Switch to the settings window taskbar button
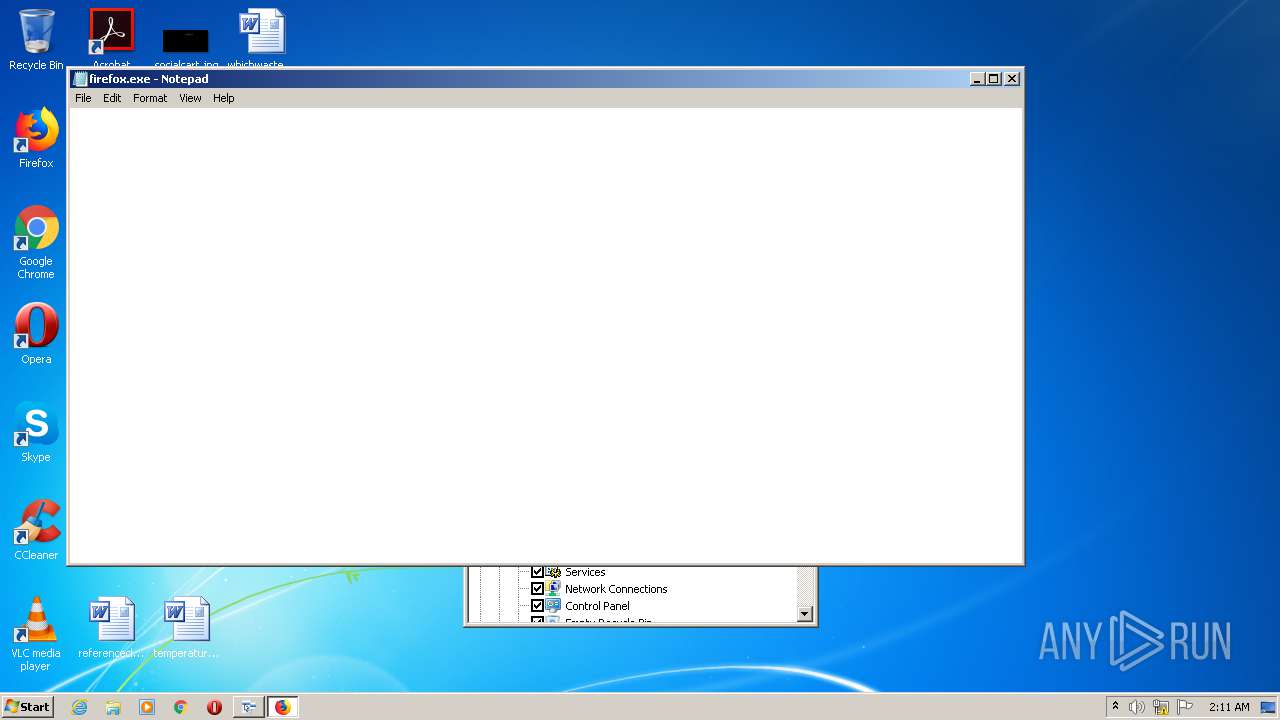The image size is (1280, 720). [248, 707]
